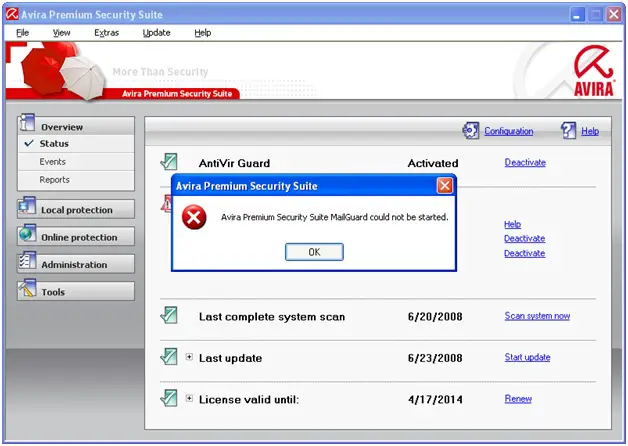Image resolution: width=628 pixels, height=446 pixels.
Task: Click OK in the error dialog
Action: tap(314, 252)
